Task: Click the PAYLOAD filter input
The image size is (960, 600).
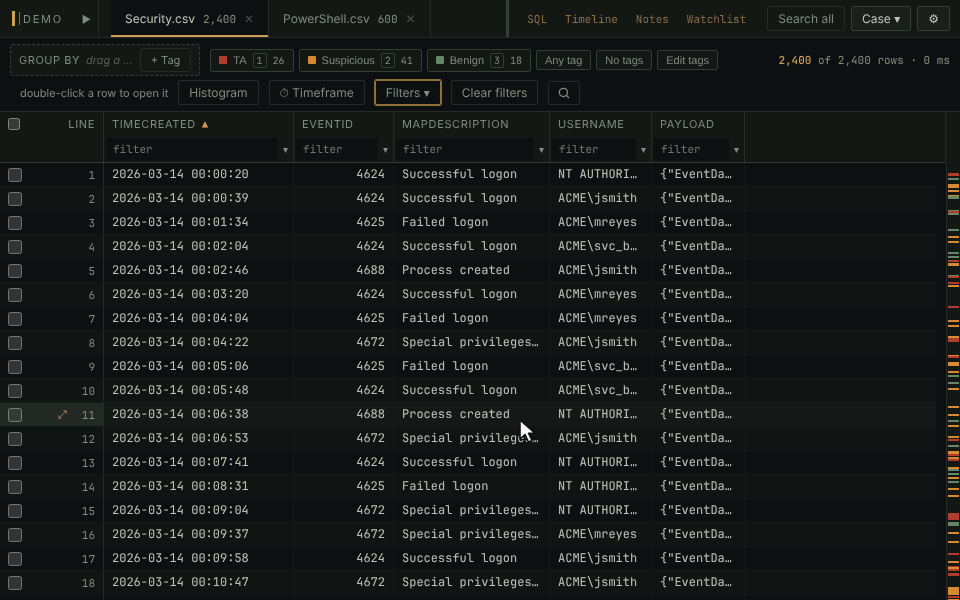Action: click(692, 150)
